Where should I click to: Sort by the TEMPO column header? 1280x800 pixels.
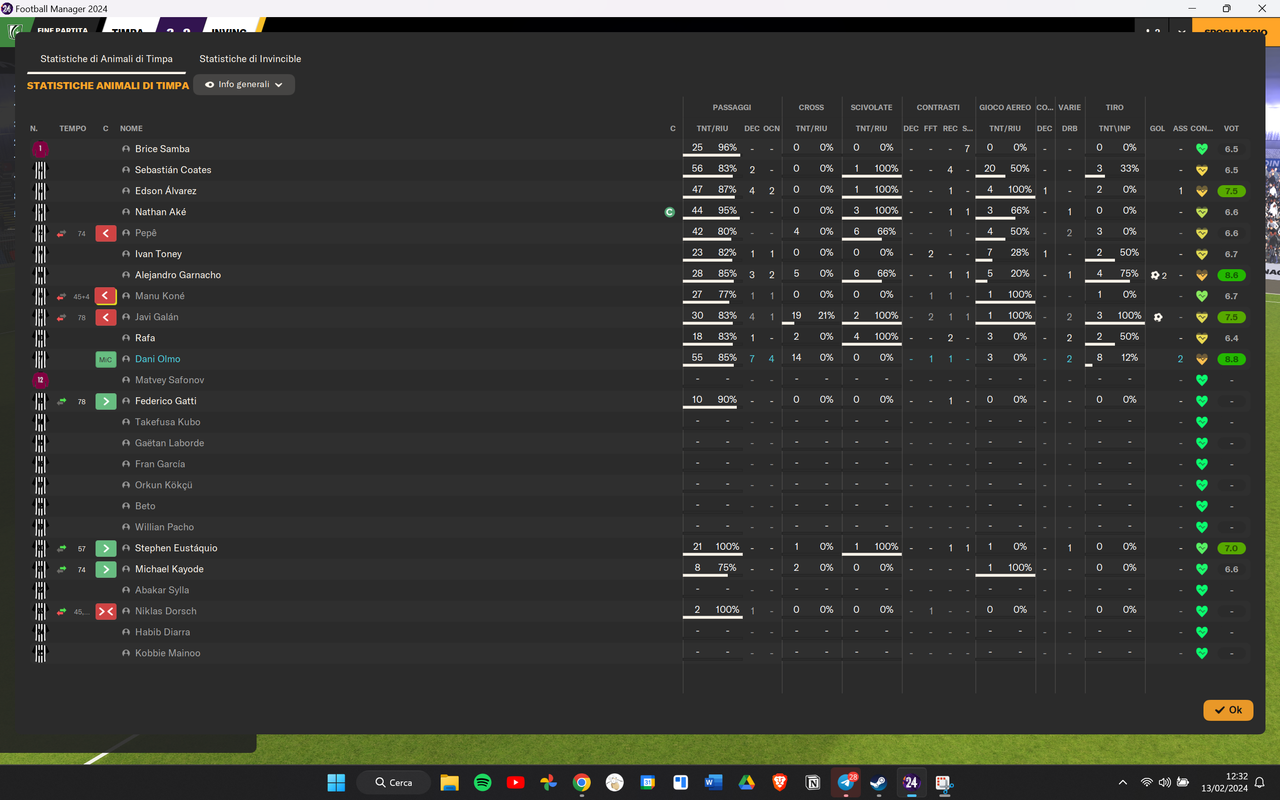(x=72, y=129)
